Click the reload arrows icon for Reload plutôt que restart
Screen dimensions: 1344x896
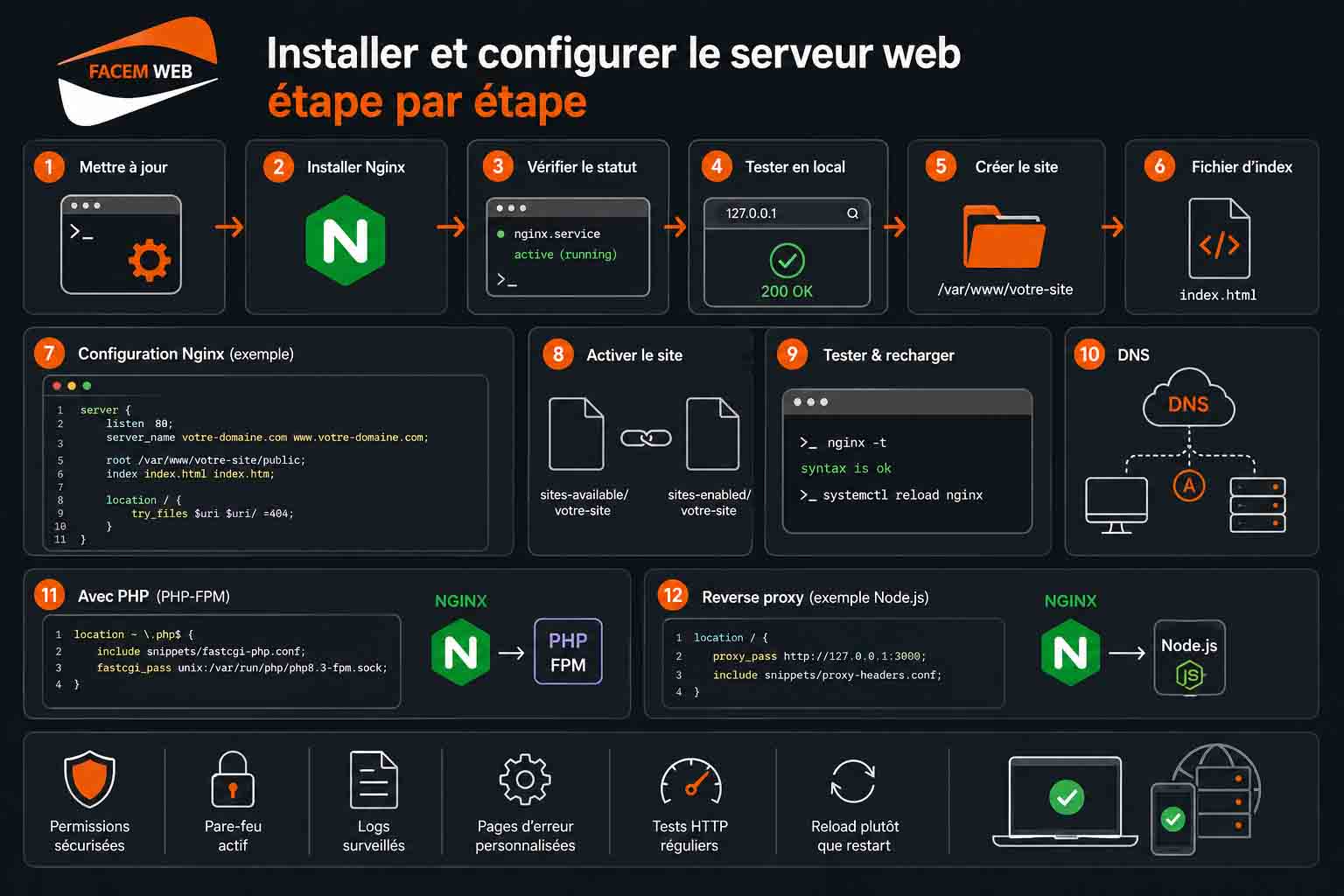tap(853, 781)
